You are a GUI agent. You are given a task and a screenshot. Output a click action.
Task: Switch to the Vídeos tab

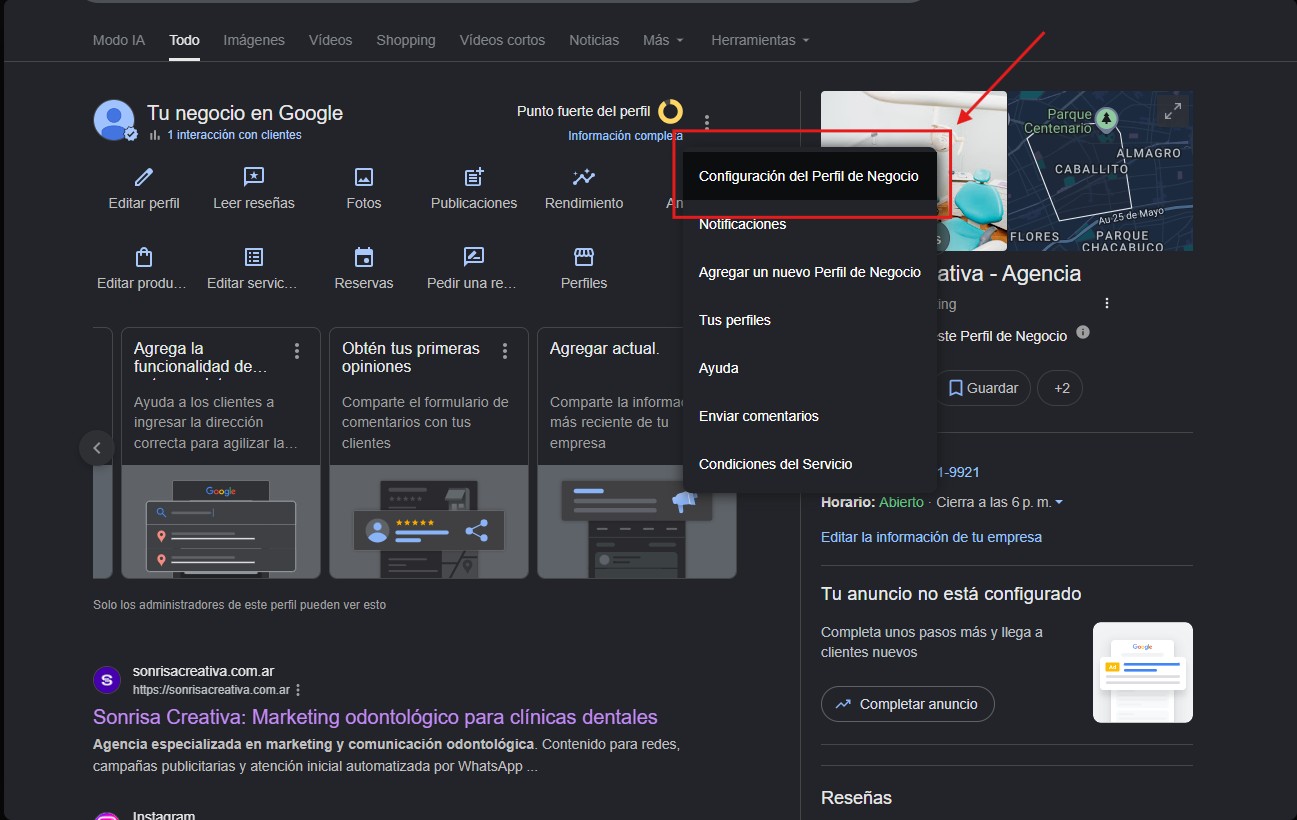tap(330, 40)
